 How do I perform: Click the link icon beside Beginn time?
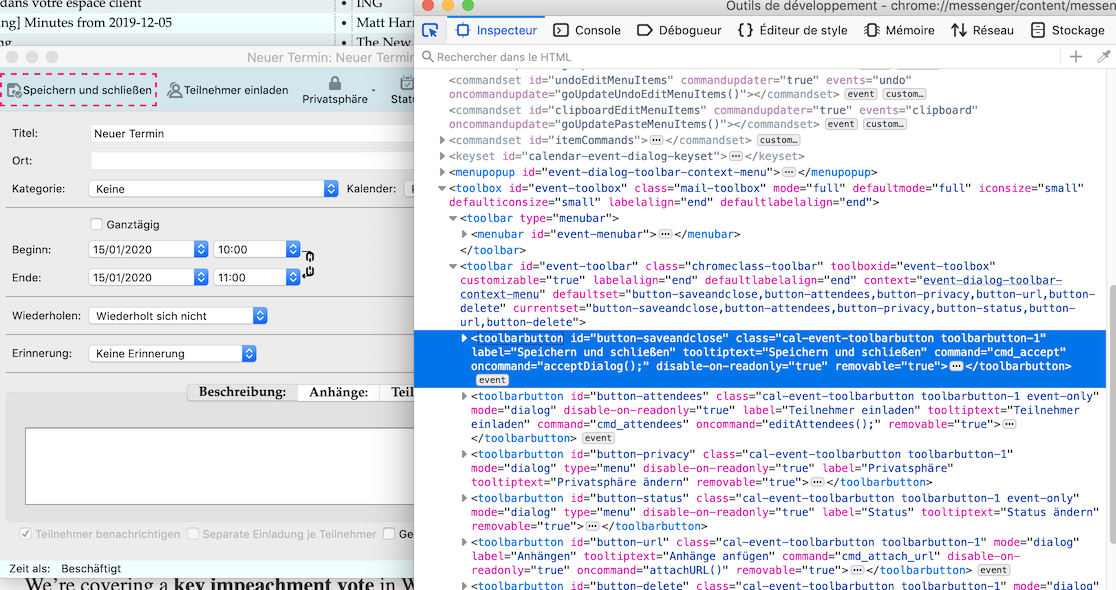click(x=309, y=256)
